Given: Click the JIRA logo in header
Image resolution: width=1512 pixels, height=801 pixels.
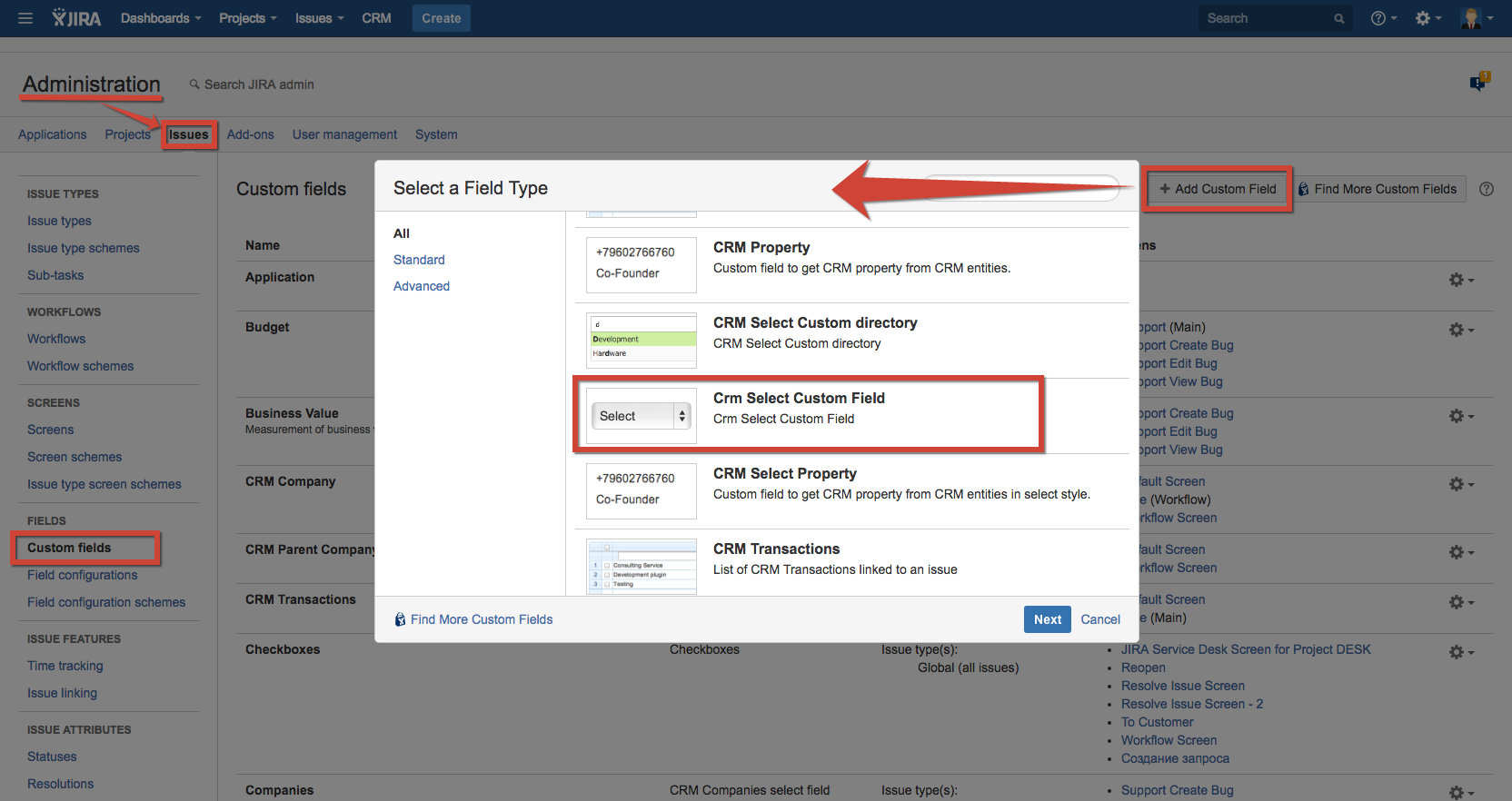Looking at the screenshot, I should (76, 18).
